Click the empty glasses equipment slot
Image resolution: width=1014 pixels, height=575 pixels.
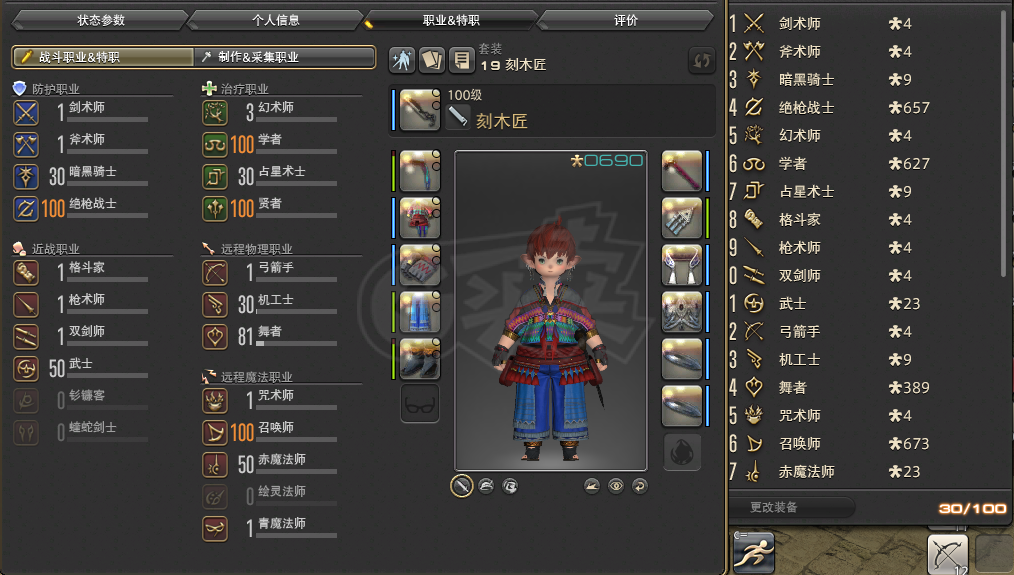420,404
